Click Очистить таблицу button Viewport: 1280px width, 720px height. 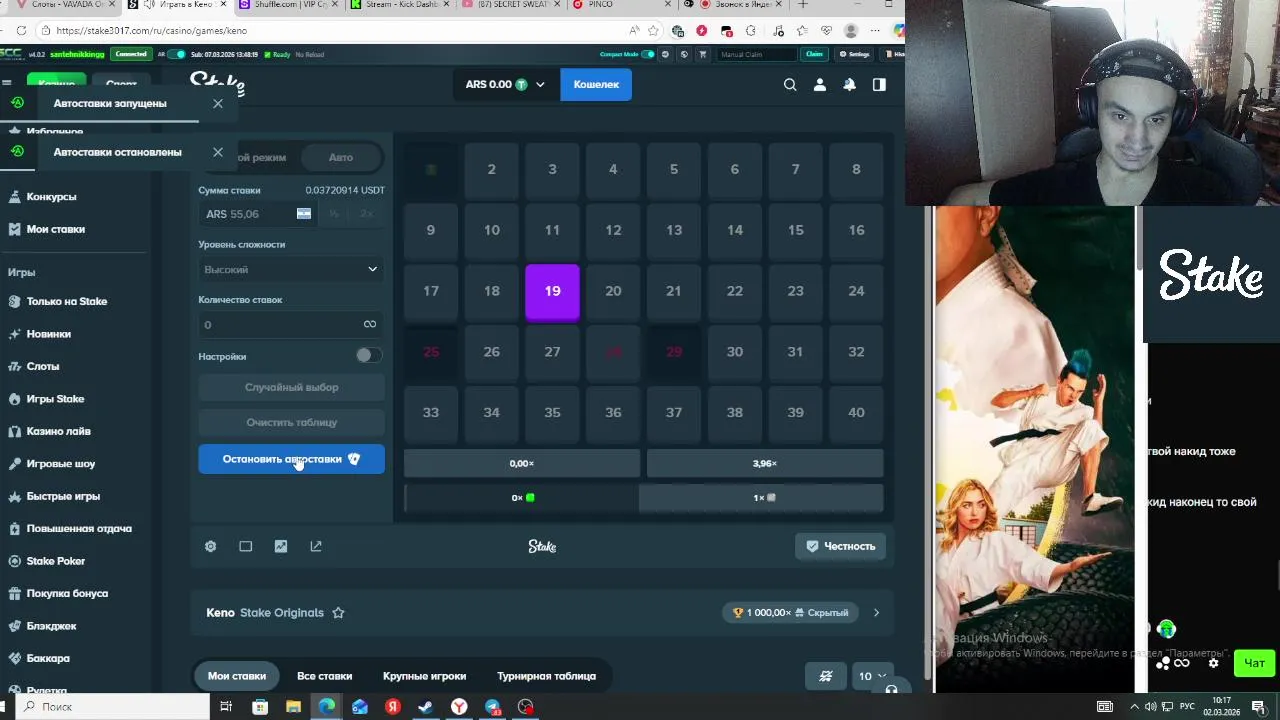click(291, 422)
